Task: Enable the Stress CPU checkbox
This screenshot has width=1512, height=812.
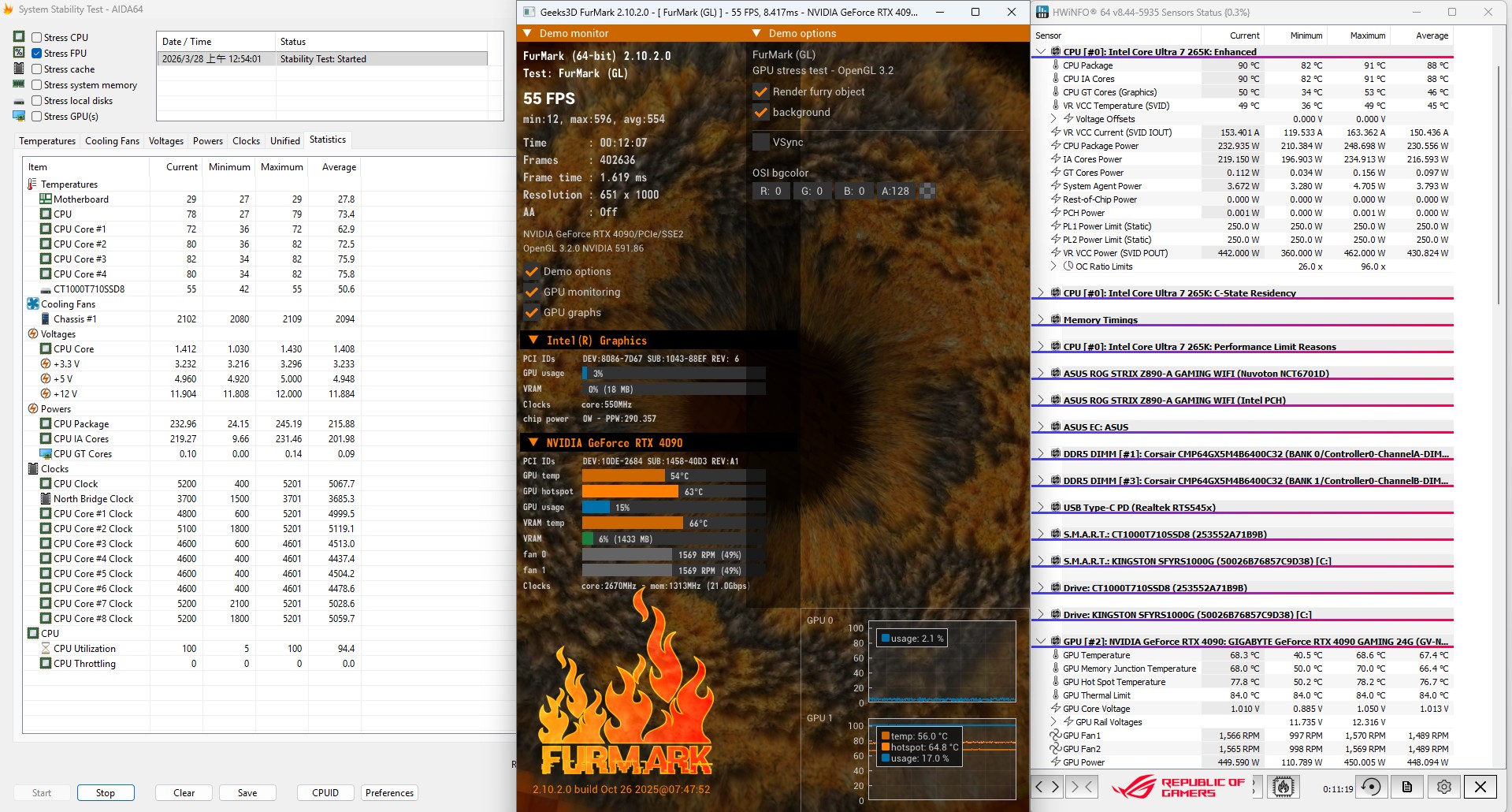Action: pos(37,37)
